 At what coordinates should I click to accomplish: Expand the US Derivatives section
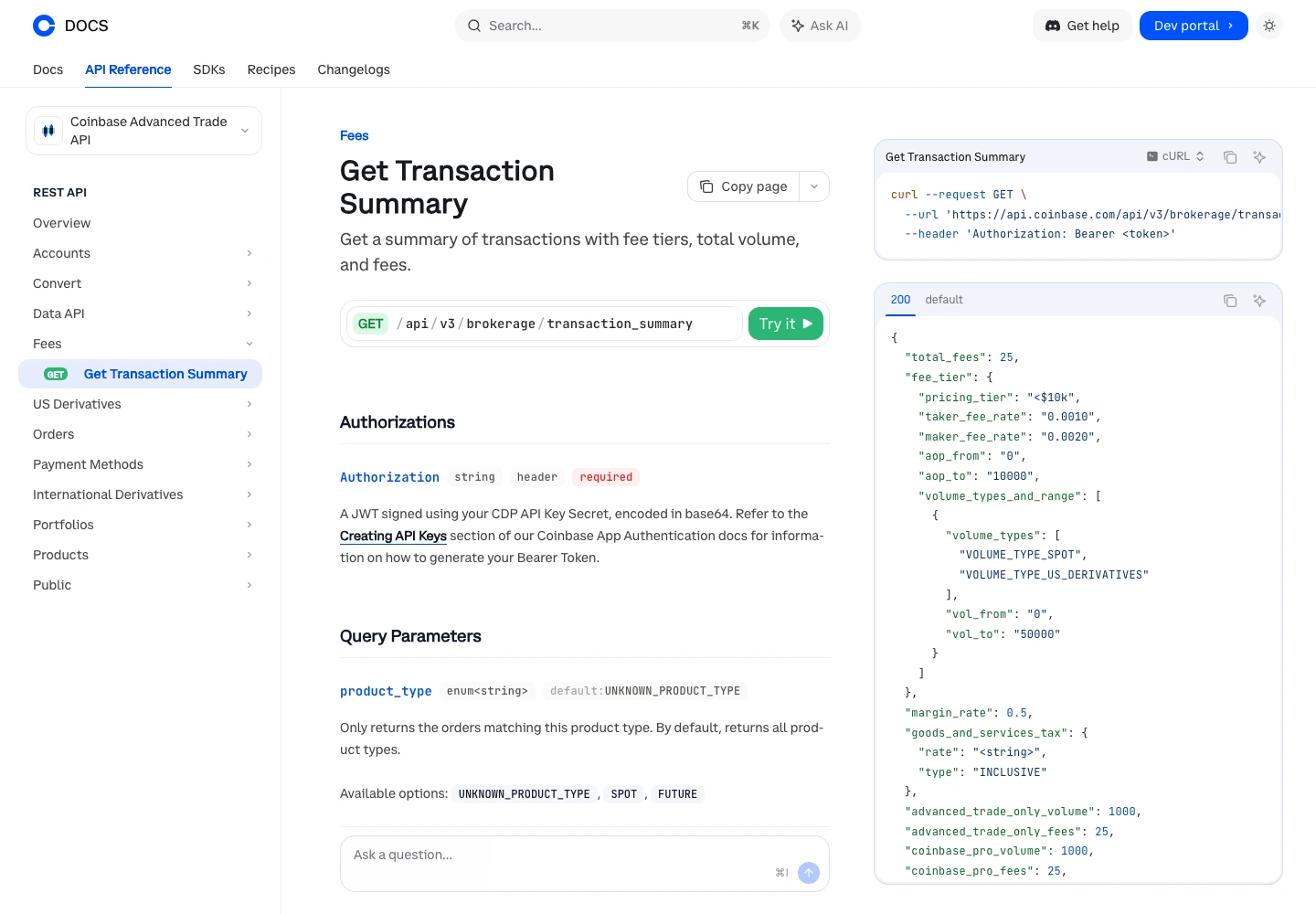pos(143,404)
